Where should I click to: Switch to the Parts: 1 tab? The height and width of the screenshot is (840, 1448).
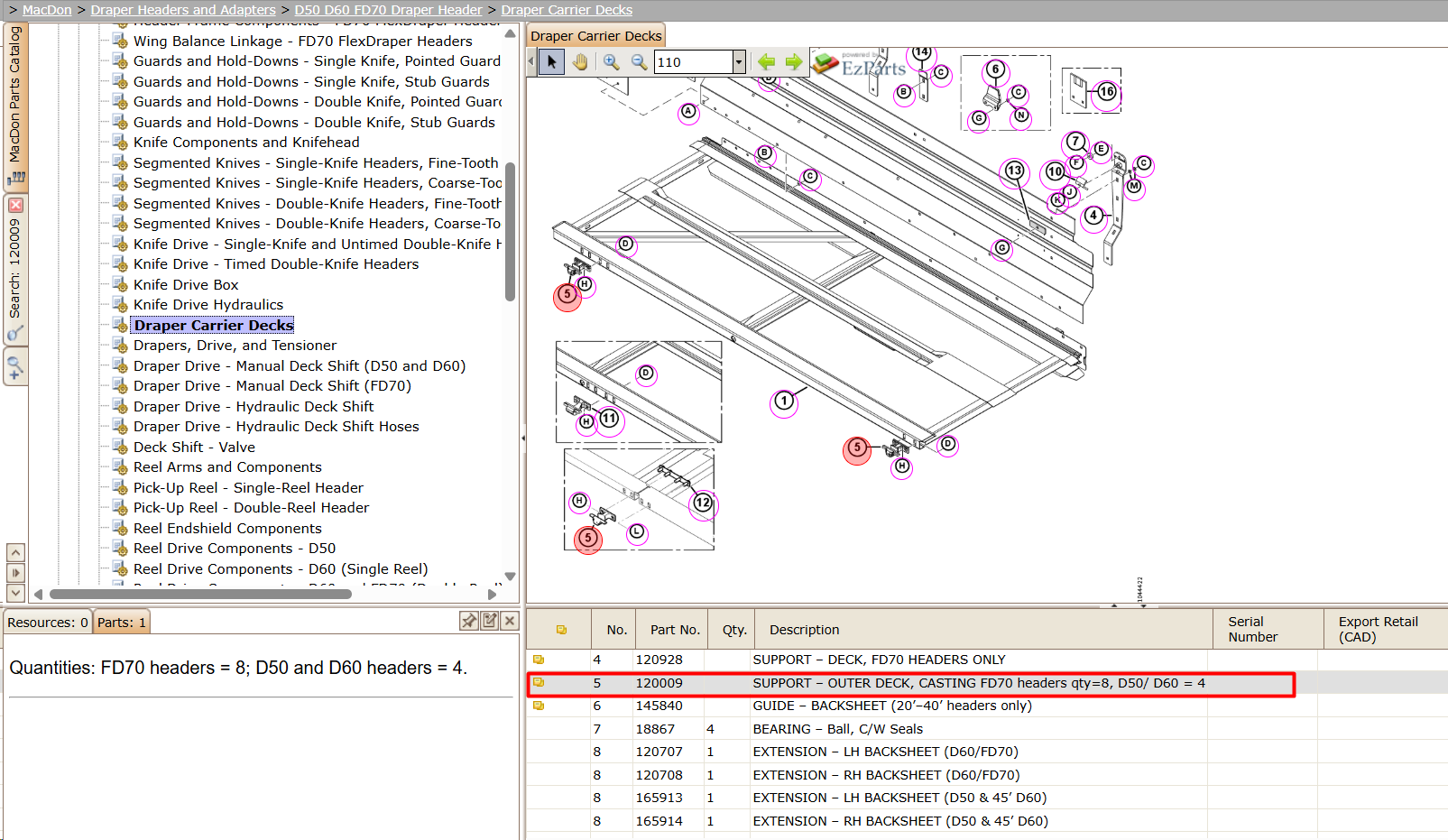pyautogui.click(x=122, y=623)
